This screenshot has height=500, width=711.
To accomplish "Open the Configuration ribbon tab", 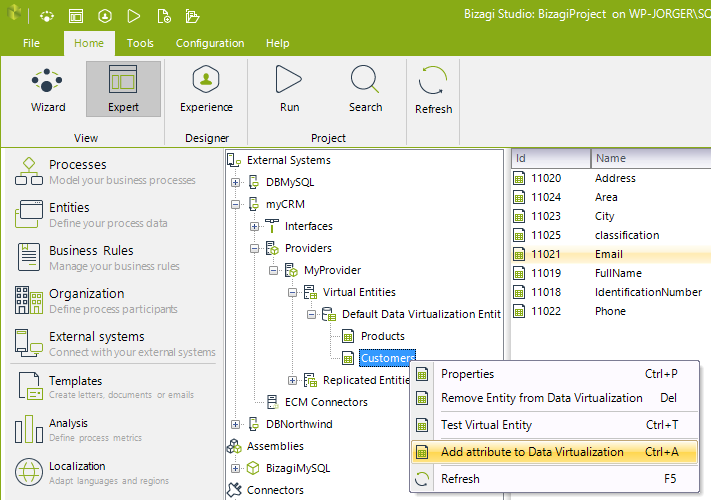I will tap(210, 43).
